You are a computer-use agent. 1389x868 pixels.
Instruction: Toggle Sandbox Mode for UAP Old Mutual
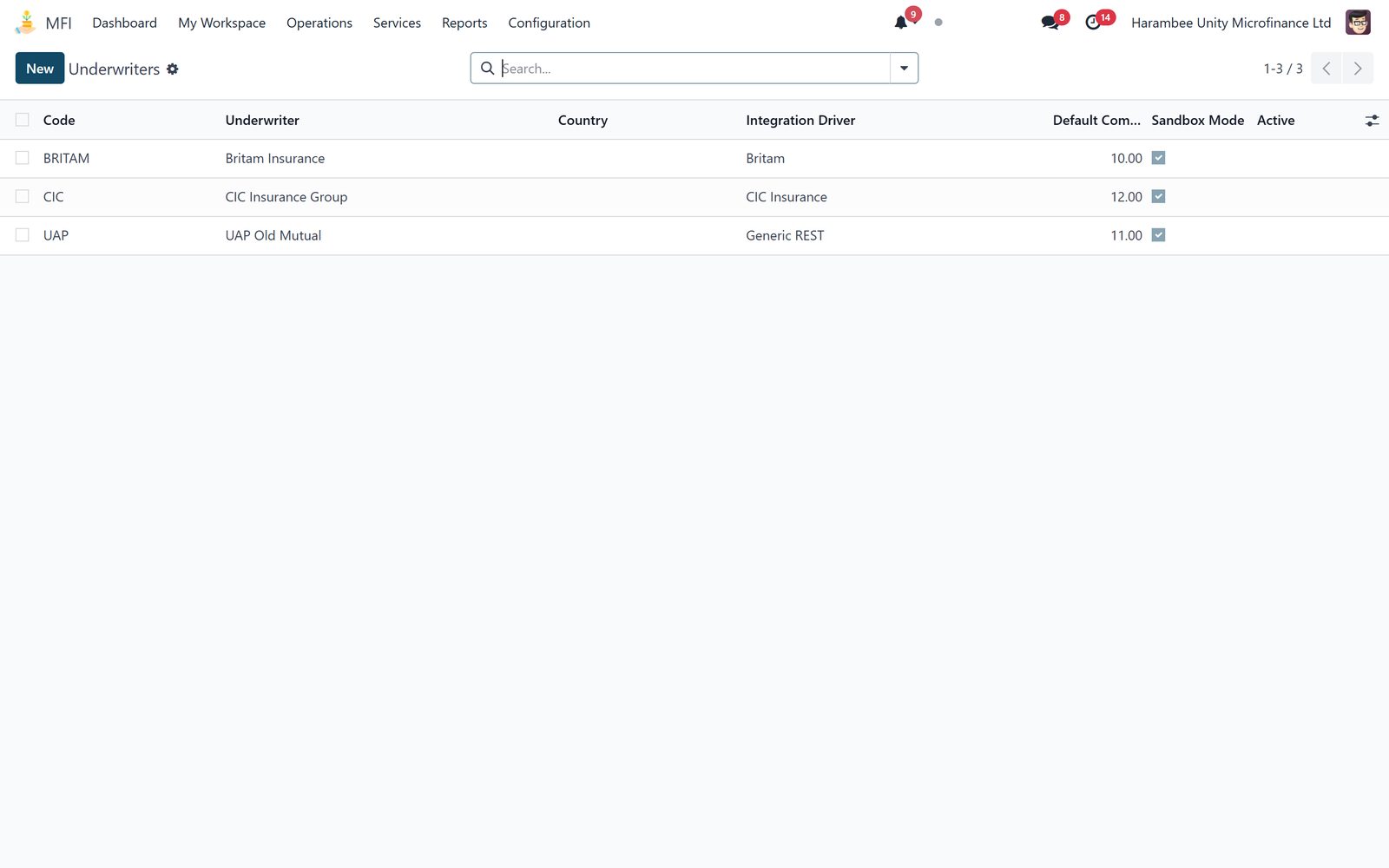pos(1158,235)
